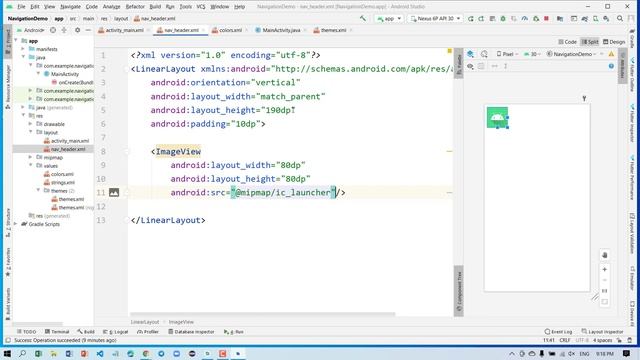Viewport: 640px width, 360px height.
Task: Open the Analyze menu
Action: (111, 7)
